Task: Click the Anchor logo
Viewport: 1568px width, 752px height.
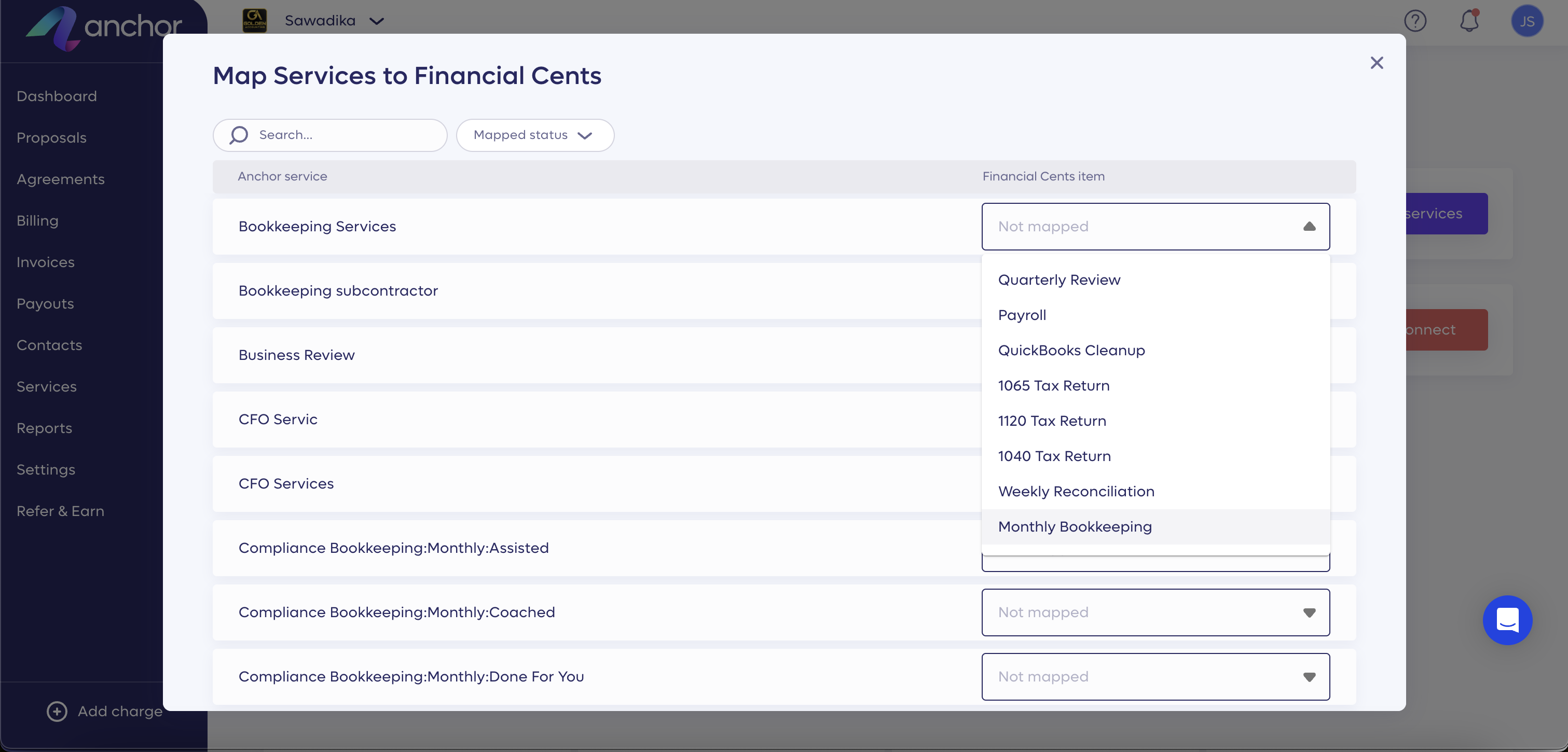Action: click(x=103, y=27)
